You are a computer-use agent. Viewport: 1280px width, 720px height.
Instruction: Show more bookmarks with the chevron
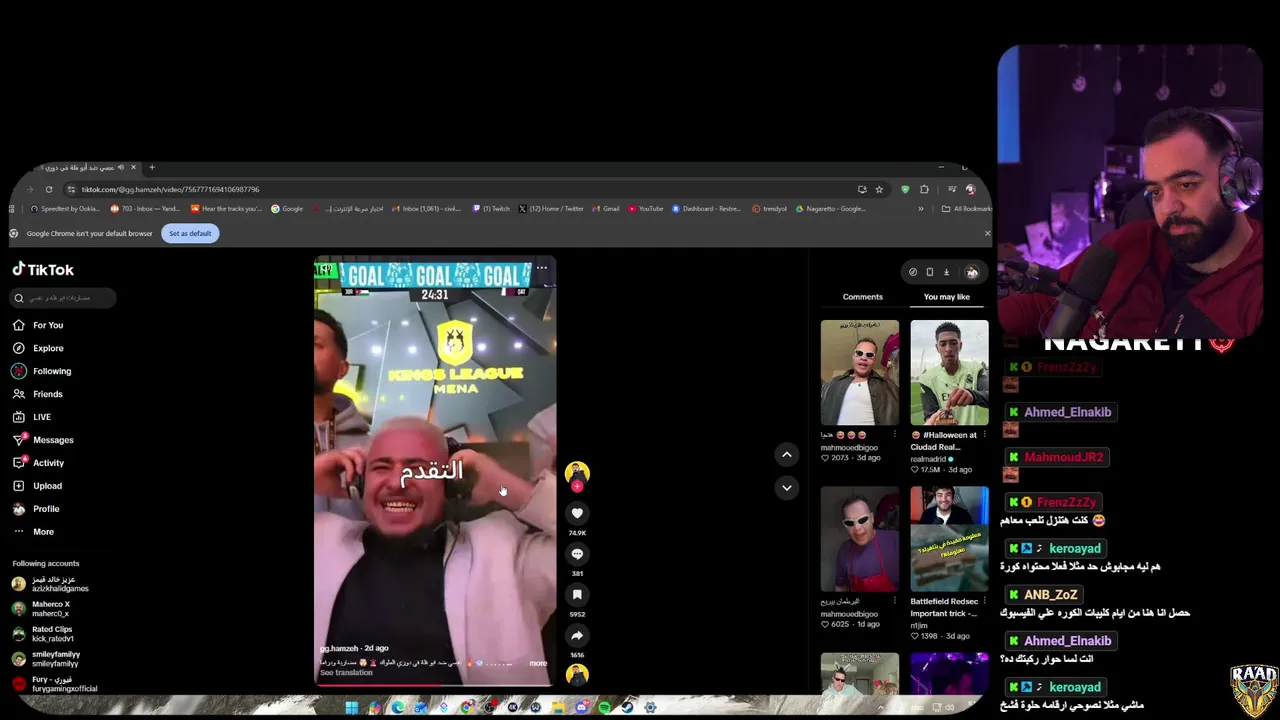click(x=921, y=209)
